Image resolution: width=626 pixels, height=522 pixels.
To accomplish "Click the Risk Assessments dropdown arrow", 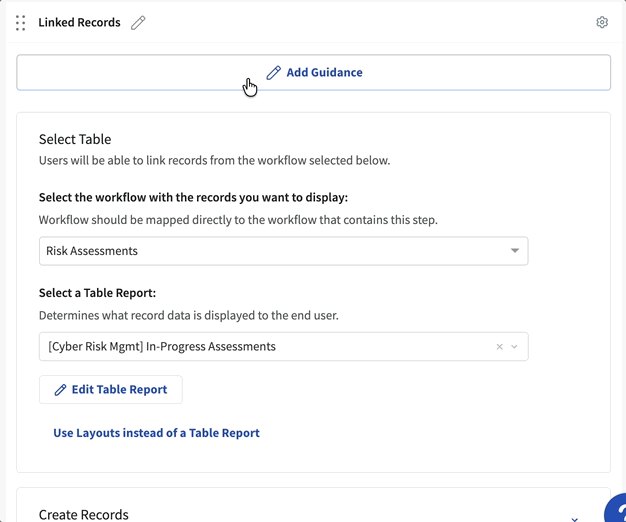I will click(x=515, y=251).
